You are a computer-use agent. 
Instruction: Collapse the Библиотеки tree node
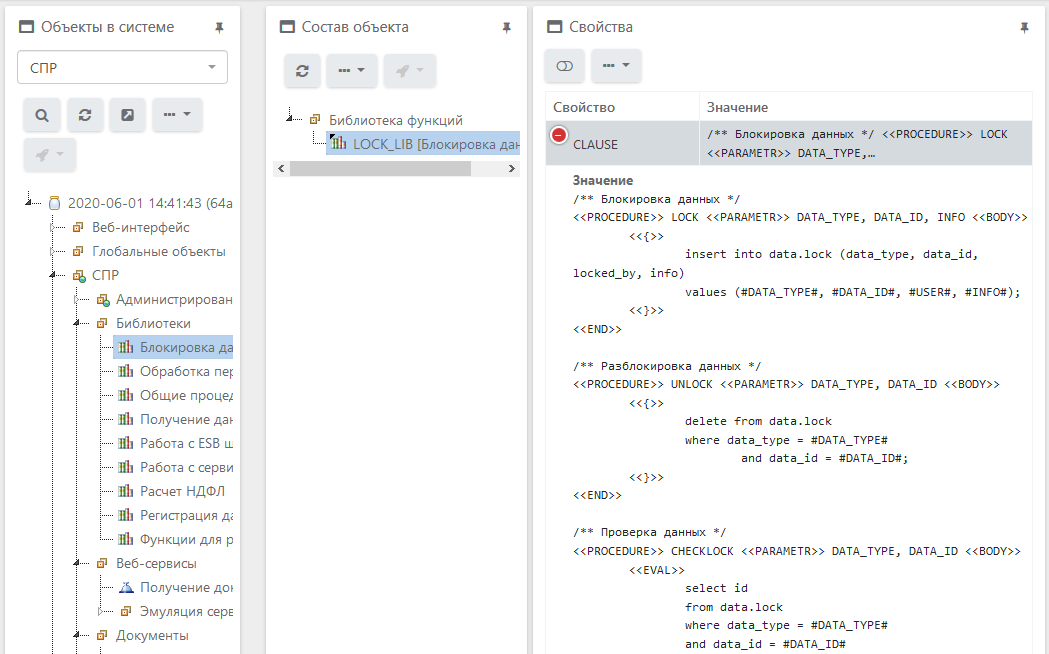click(x=77, y=324)
